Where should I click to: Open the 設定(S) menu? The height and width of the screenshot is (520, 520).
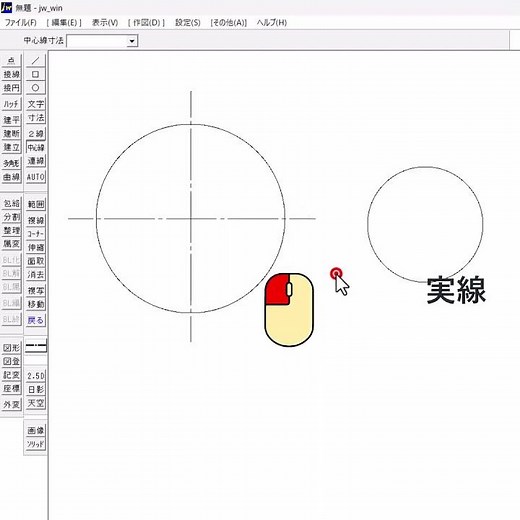tap(188, 23)
